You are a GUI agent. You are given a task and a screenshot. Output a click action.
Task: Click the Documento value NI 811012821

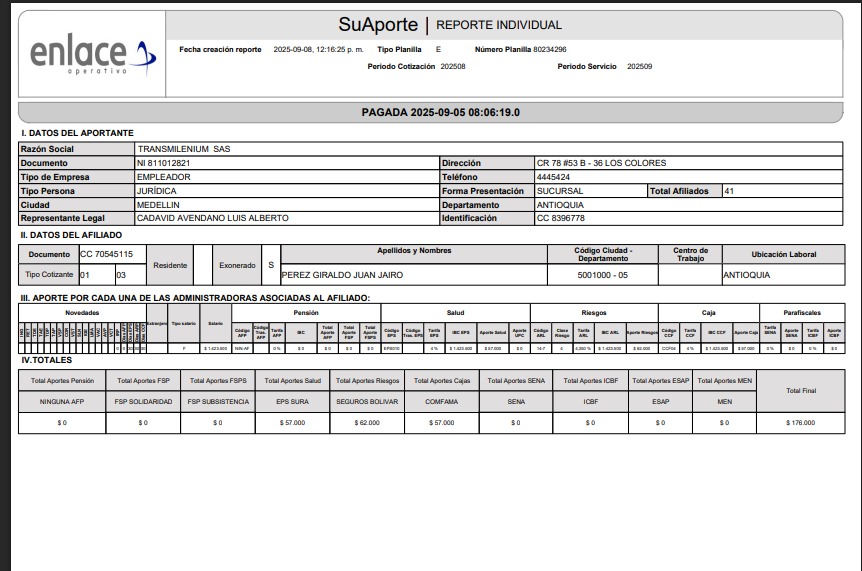[x=163, y=163]
